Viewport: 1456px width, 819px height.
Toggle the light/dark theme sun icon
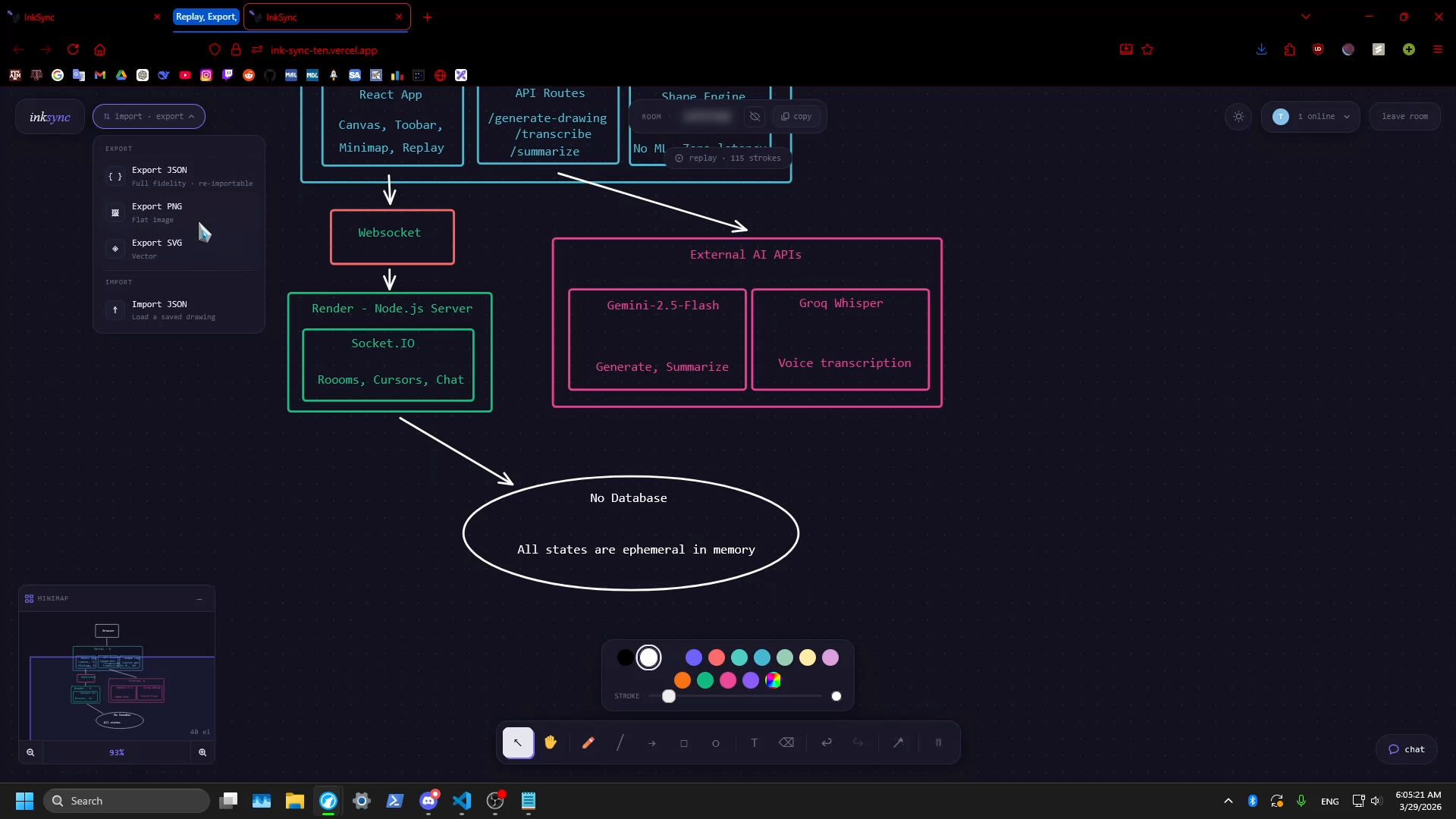[1238, 117]
